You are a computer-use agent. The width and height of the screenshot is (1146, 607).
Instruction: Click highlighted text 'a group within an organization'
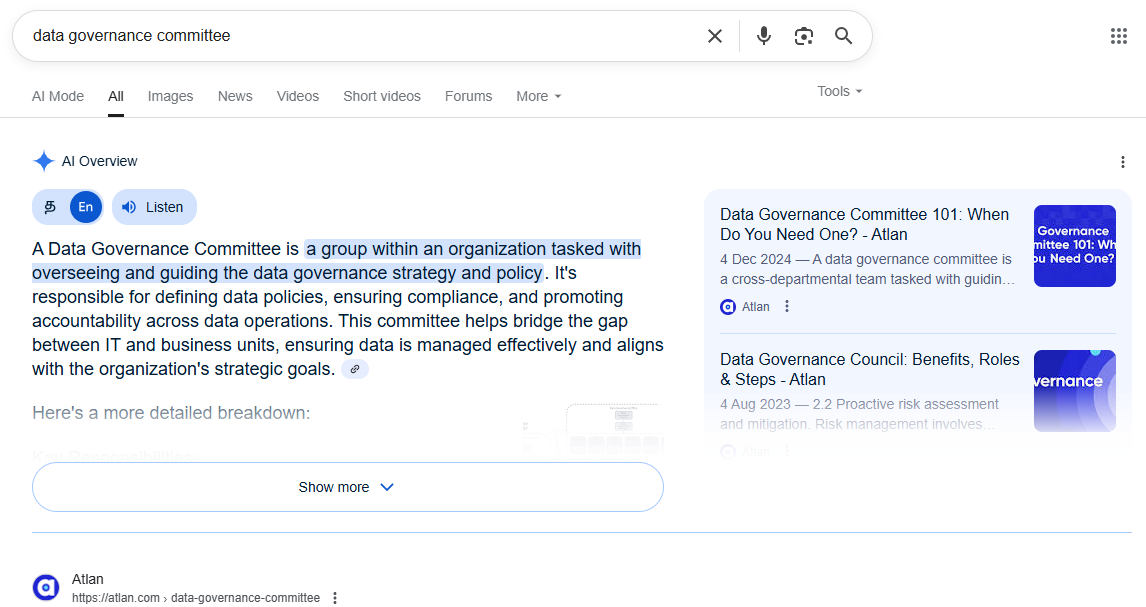tap(426, 249)
